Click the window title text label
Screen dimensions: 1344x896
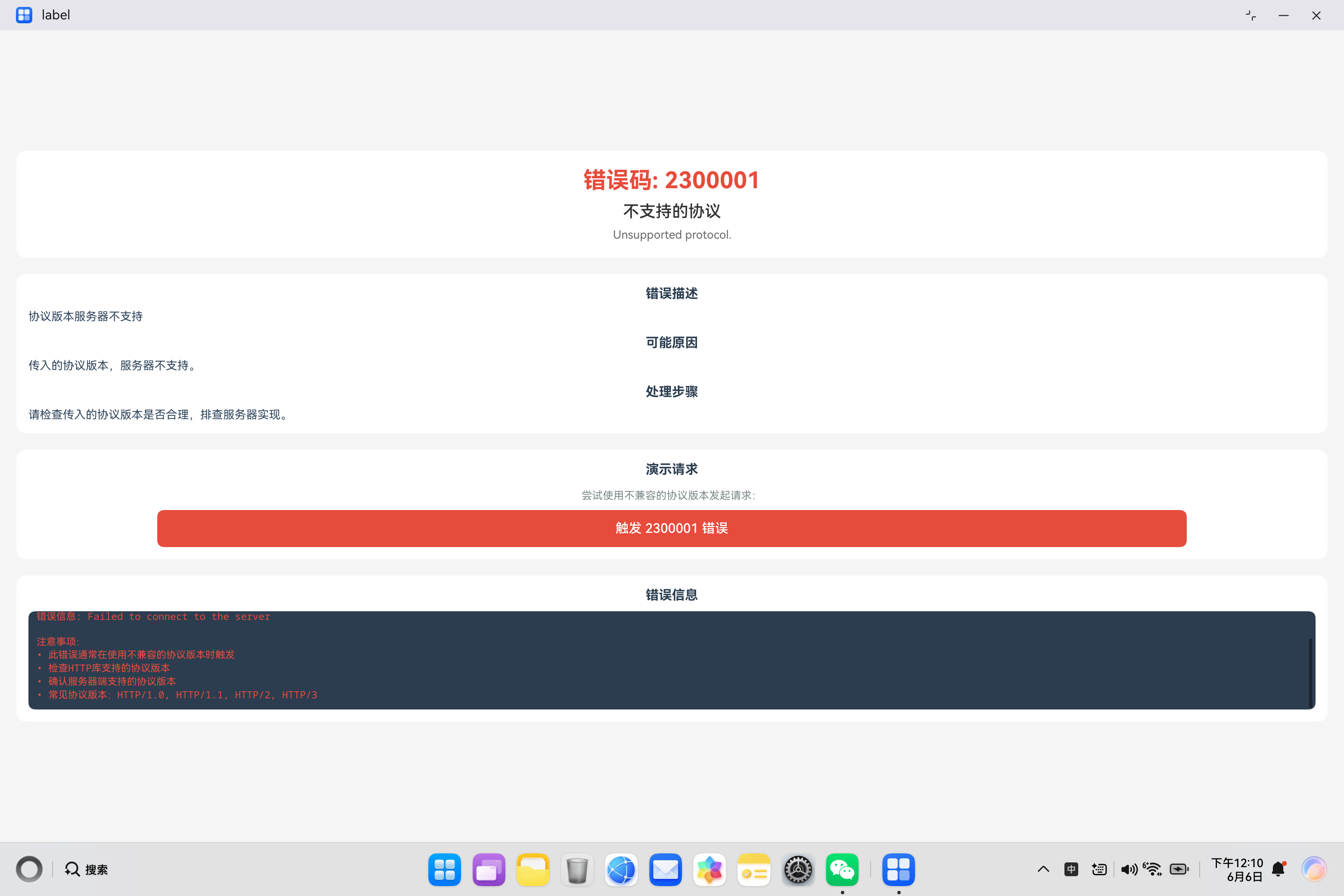coord(56,15)
